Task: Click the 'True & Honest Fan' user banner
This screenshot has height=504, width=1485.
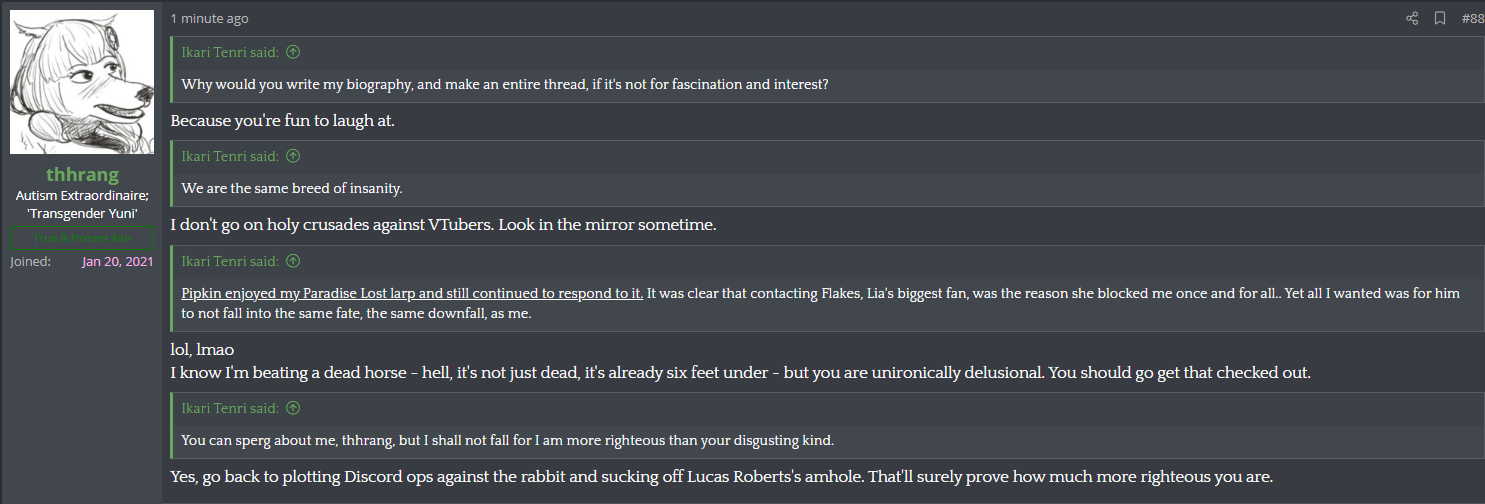Action: click(82, 238)
